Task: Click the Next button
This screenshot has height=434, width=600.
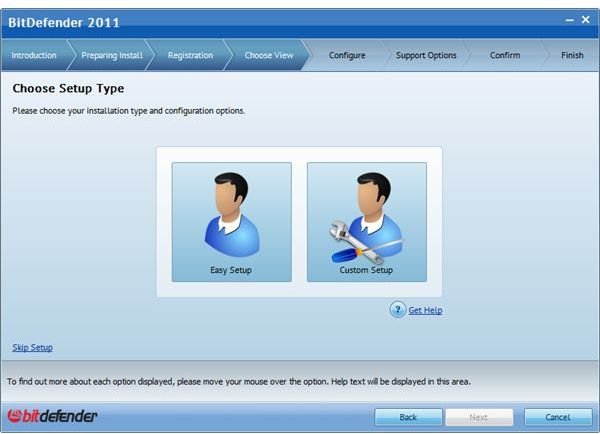Action: 479,417
